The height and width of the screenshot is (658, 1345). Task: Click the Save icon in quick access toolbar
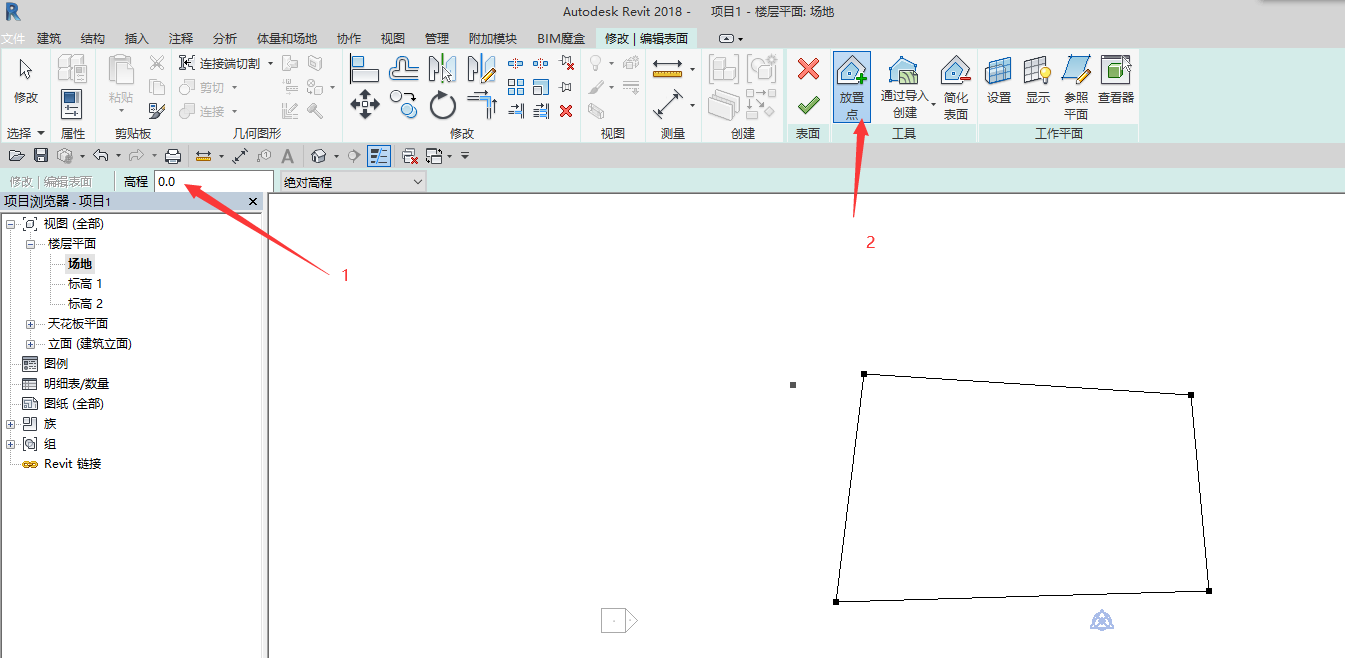coord(41,156)
